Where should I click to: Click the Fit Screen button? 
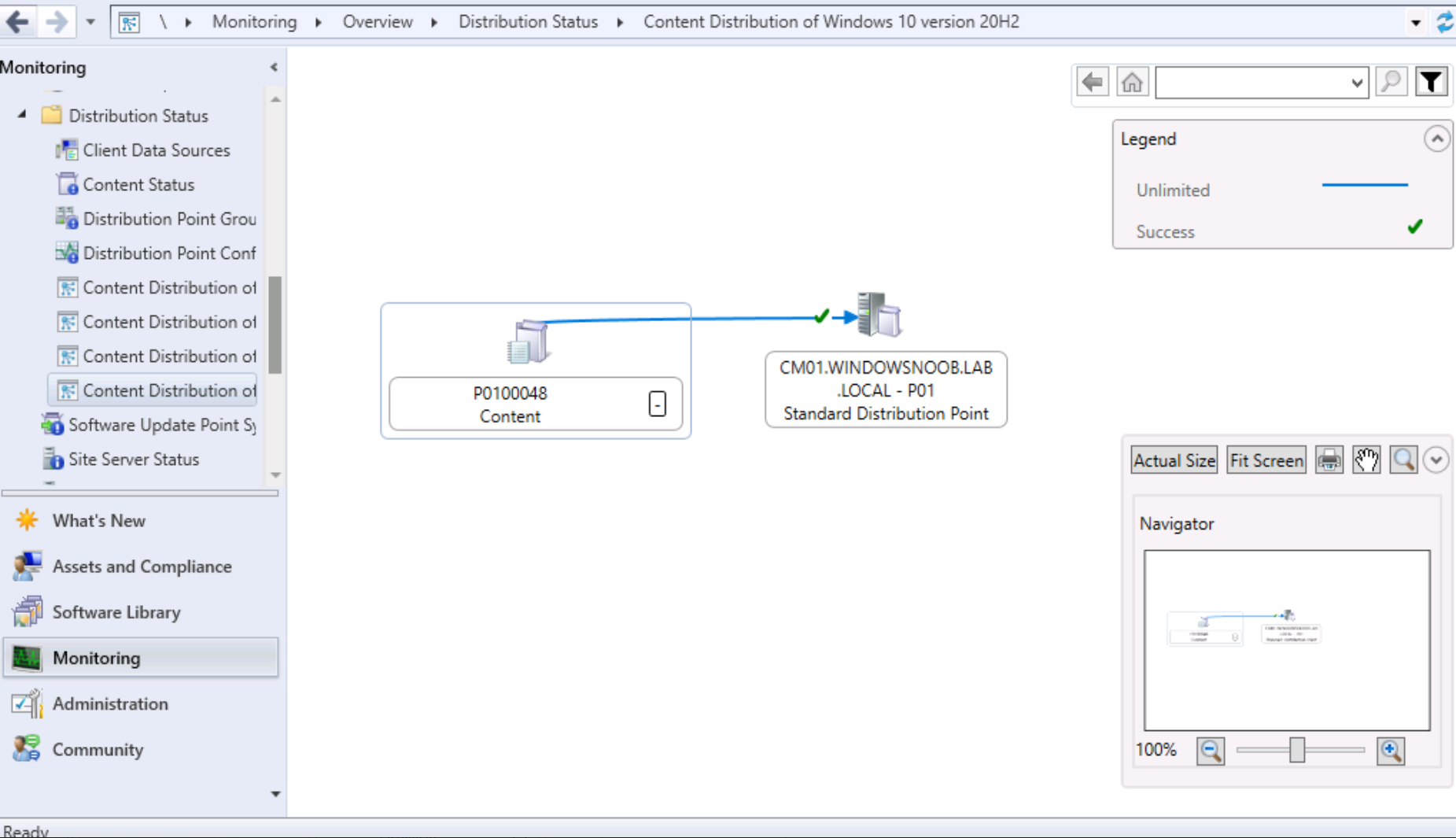point(1266,460)
